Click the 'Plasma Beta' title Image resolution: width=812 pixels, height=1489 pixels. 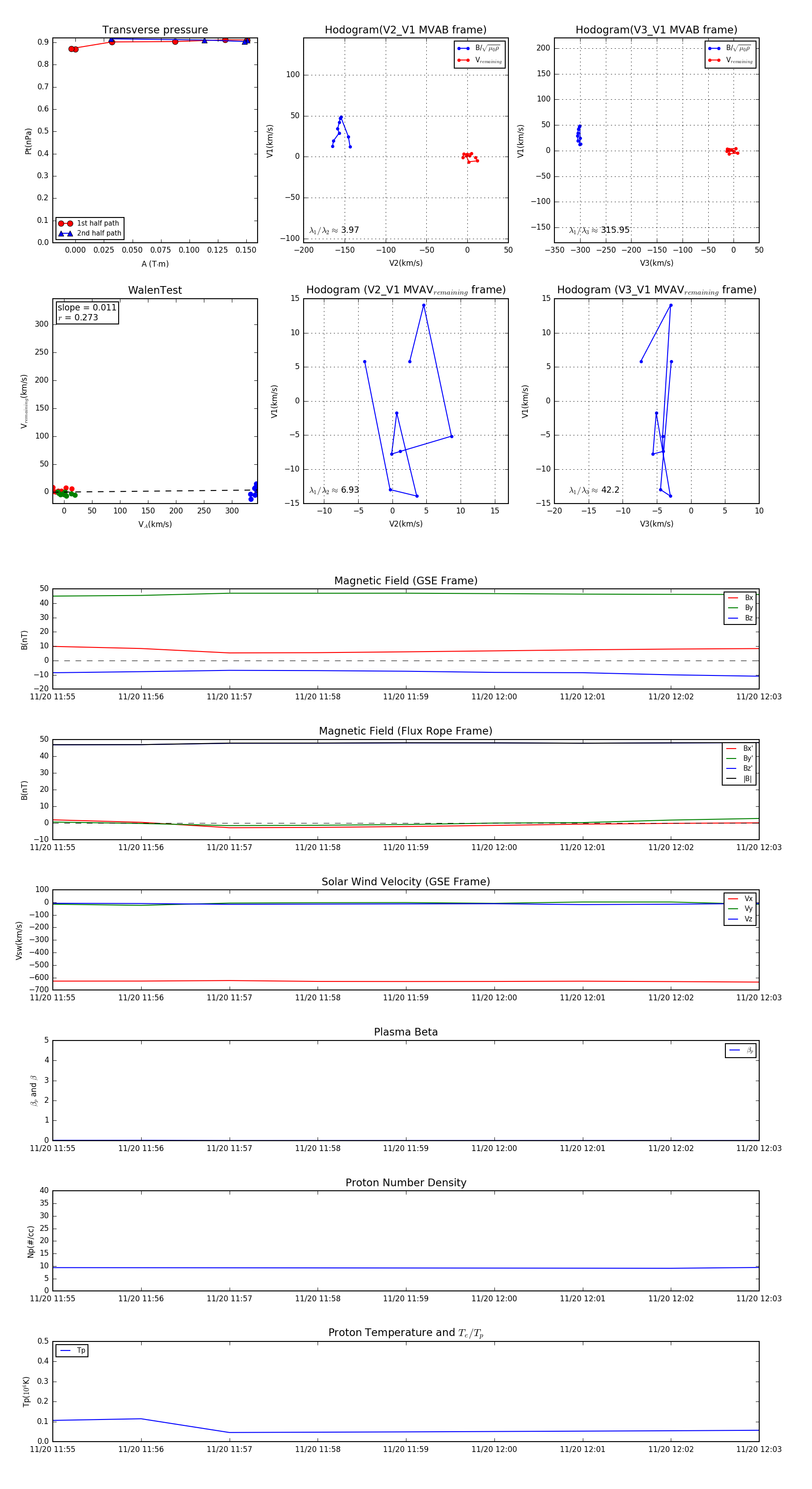pyautogui.click(x=406, y=1032)
